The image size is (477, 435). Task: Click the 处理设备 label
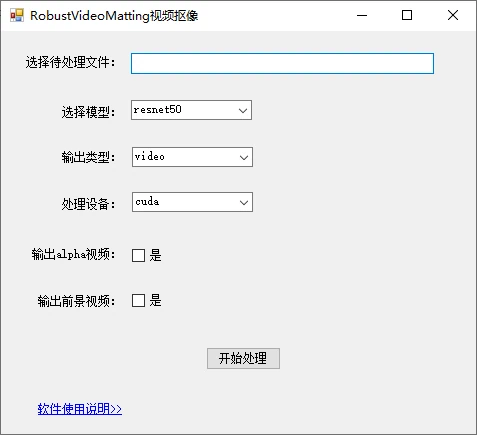click(x=89, y=204)
